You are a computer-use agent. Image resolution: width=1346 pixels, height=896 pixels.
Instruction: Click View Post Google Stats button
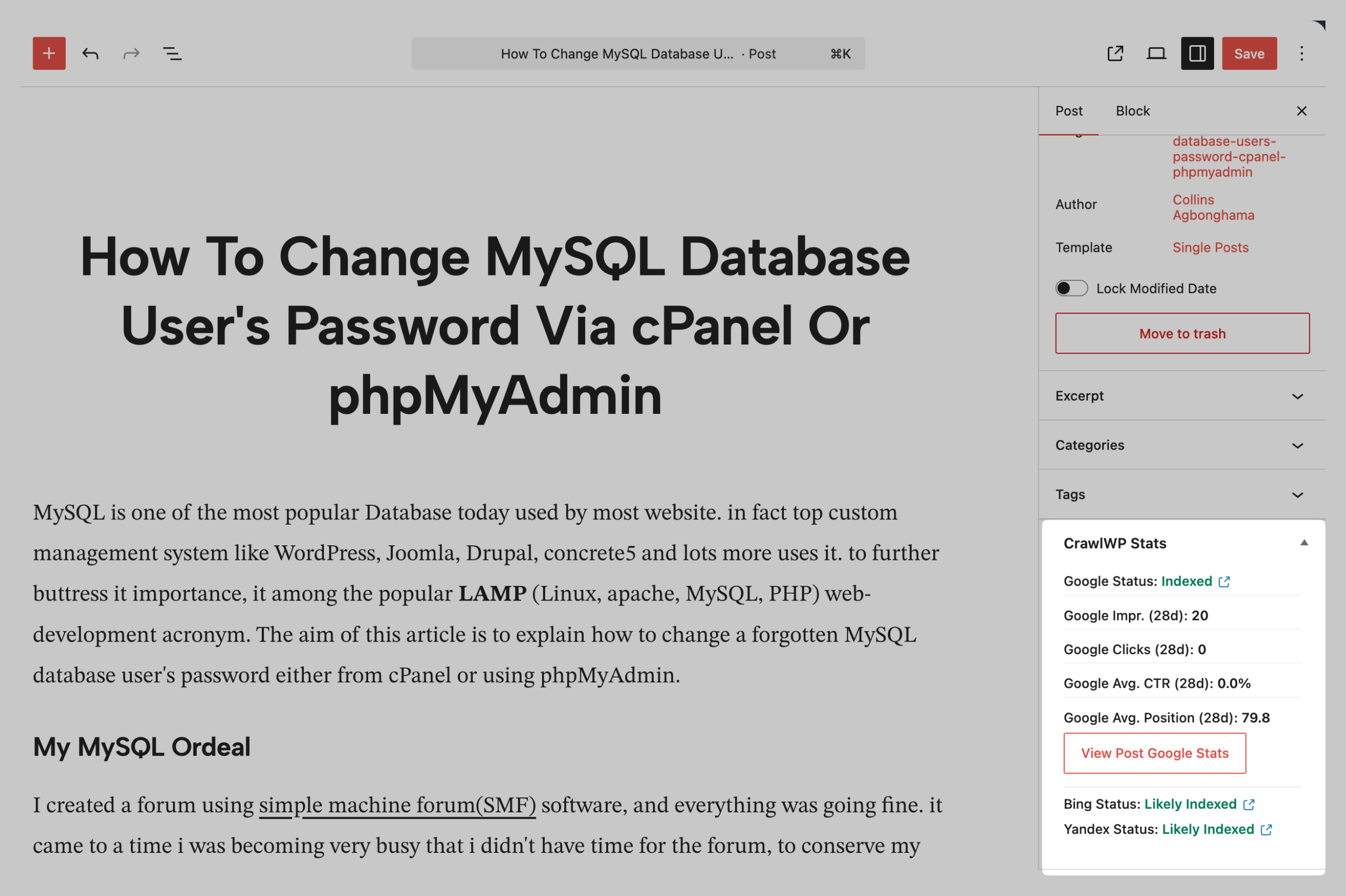1155,753
